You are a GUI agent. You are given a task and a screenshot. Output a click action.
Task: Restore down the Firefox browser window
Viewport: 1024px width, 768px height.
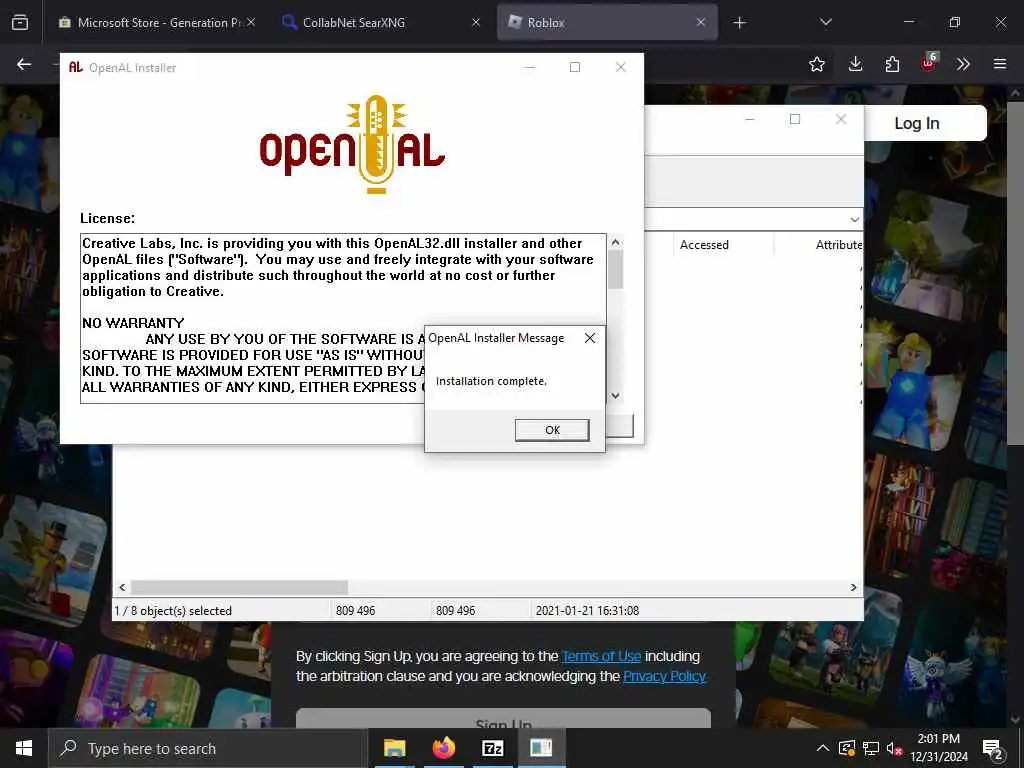[954, 22]
